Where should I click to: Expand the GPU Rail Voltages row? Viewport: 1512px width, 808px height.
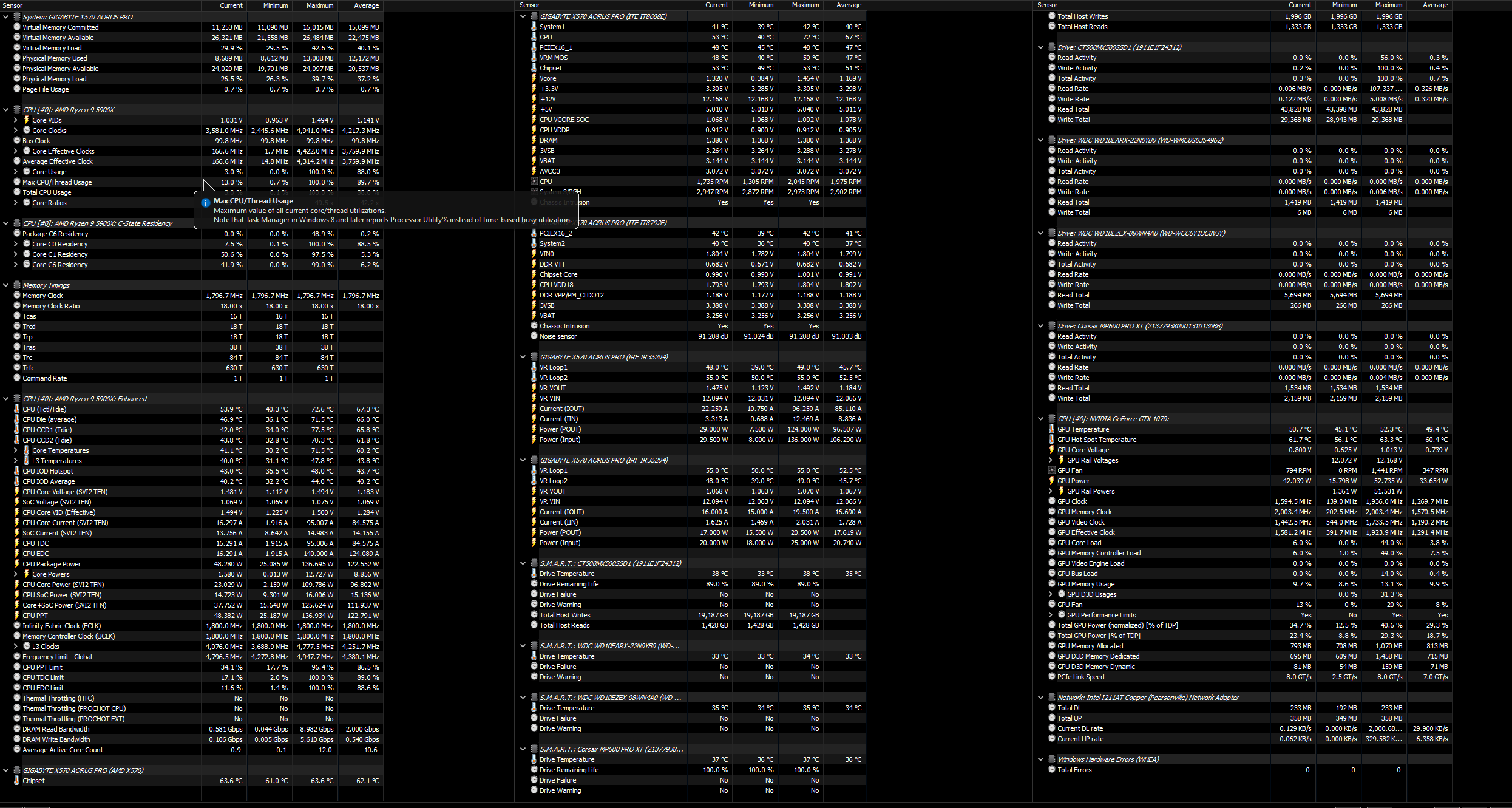[1051, 460]
